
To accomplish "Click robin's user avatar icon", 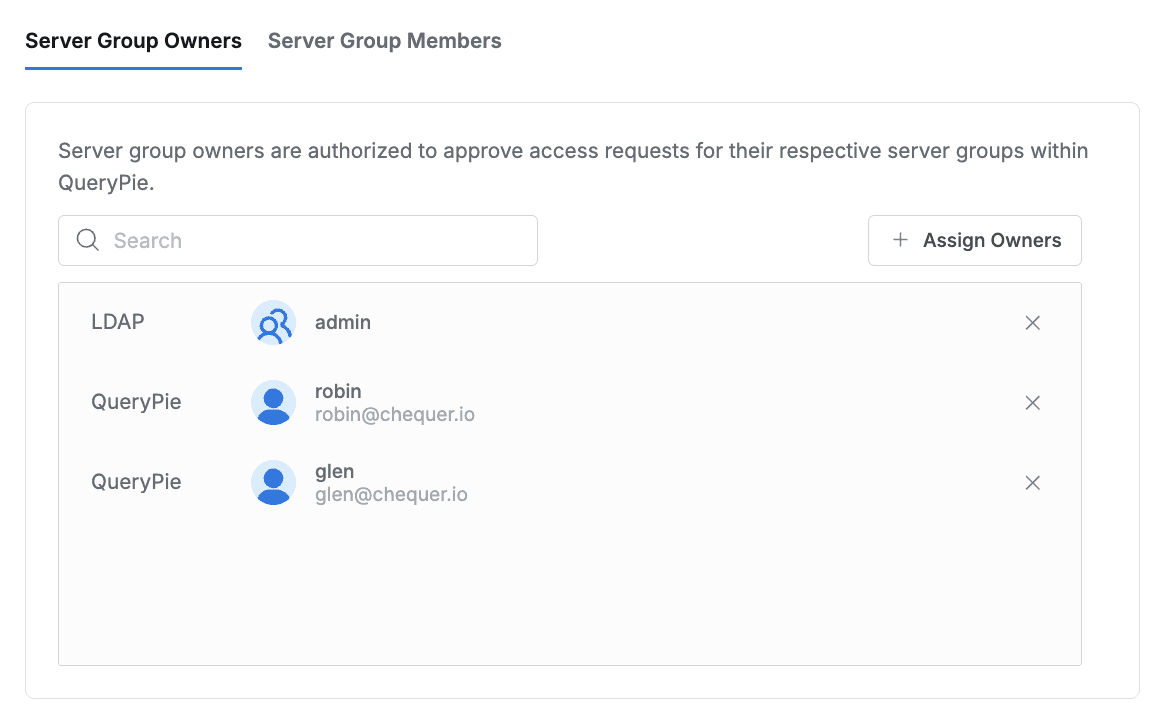I will click(x=273, y=403).
